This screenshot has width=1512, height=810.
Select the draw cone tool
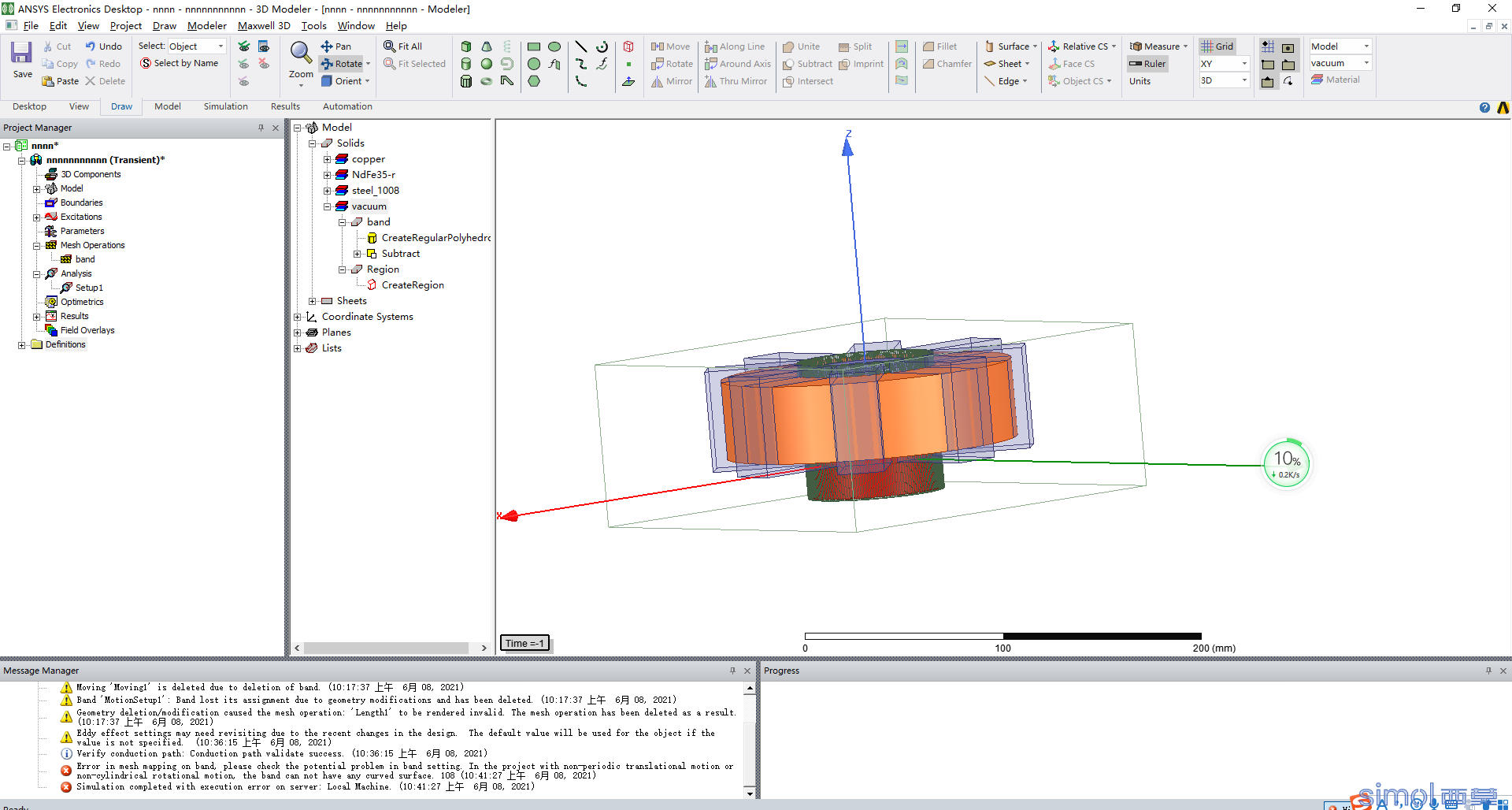pyautogui.click(x=487, y=46)
